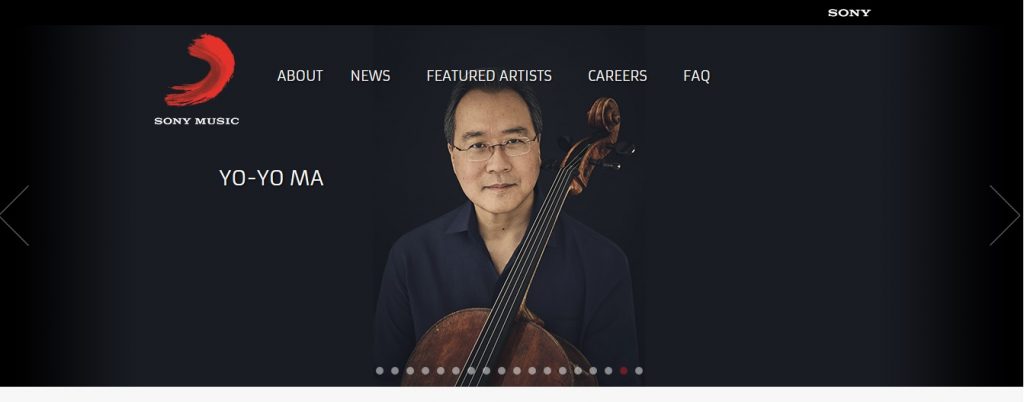Choose the dot just before the red one
1024x402 pixels.
pos(608,371)
